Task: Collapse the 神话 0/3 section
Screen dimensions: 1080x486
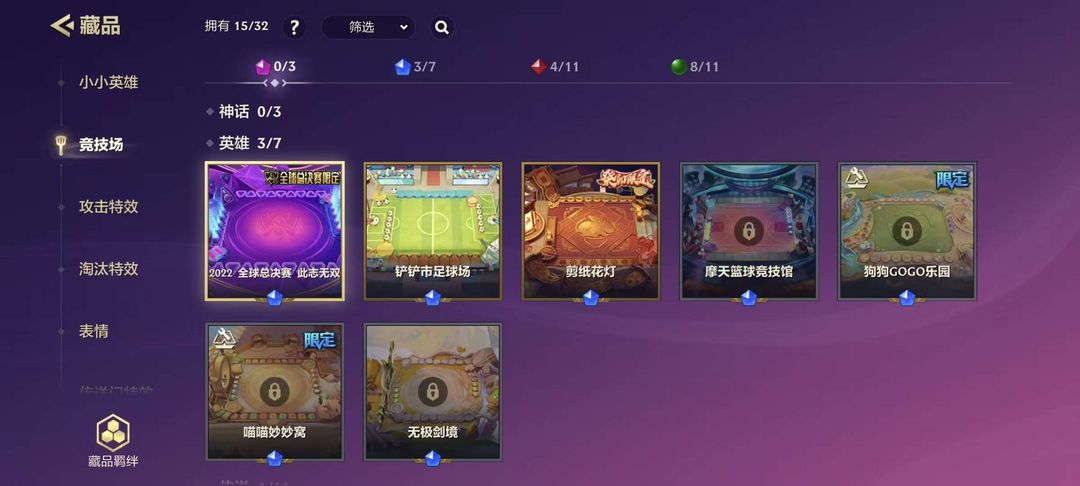Action: [245, 112]
